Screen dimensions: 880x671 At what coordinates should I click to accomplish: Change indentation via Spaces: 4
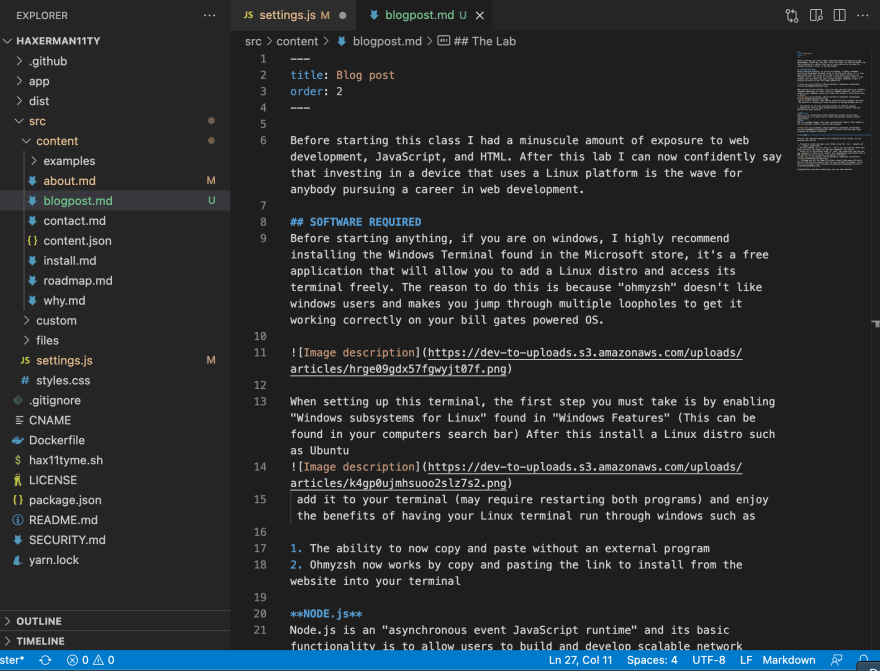[652, 660]
